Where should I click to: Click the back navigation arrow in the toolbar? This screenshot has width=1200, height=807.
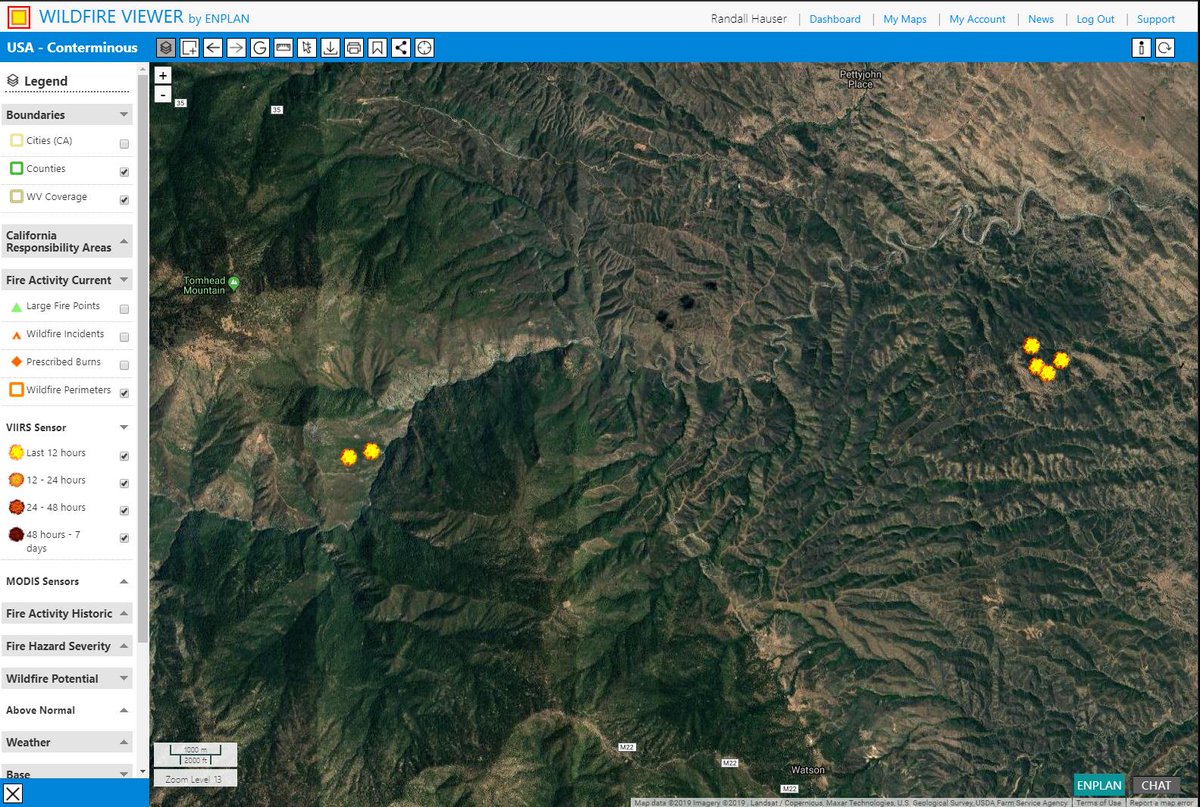(212, 47)
